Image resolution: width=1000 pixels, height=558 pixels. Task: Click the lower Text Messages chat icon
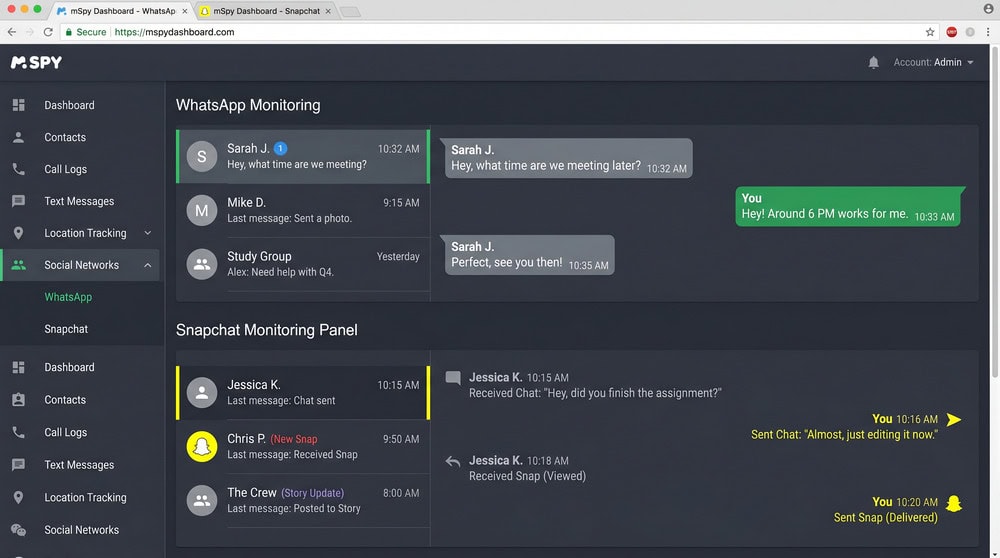[18, 465]
